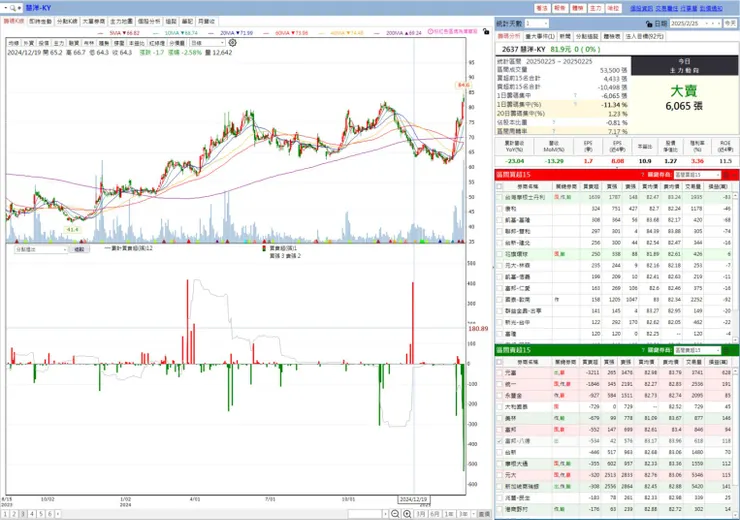Zoom in the chart with plus magnifier
The image size is (740, 520).
click(407, 514)
